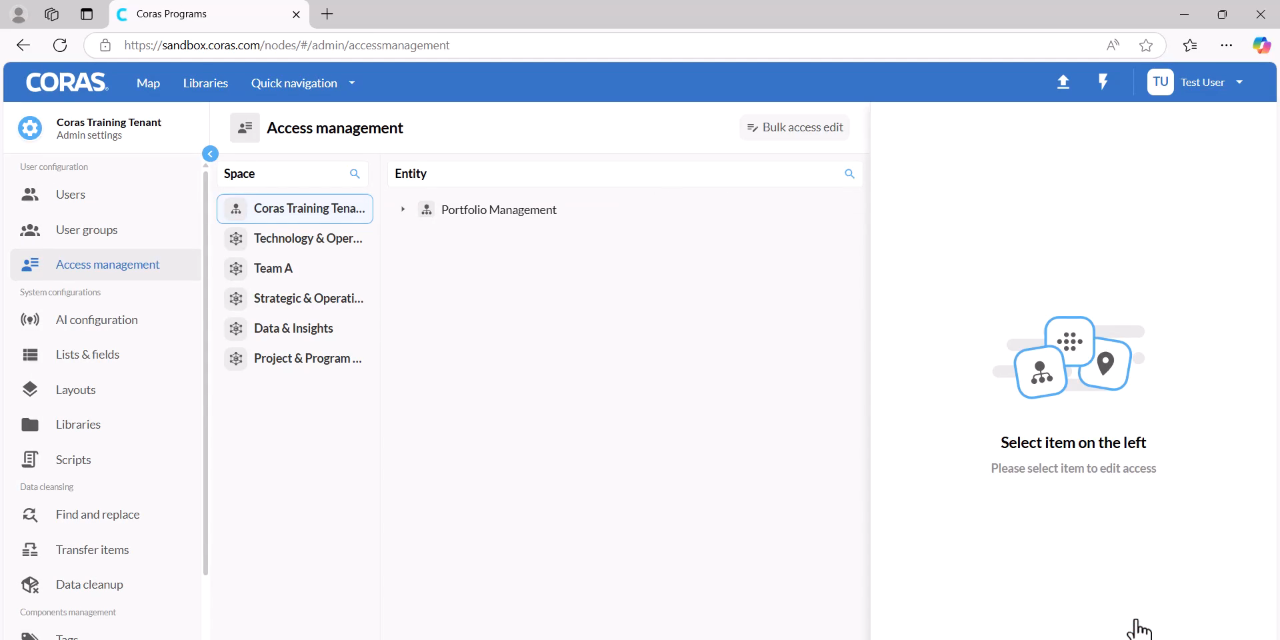Viewport: 1280px width, 640px height.
Task: Click the AI configuration icon
Action: pos(30,320)
